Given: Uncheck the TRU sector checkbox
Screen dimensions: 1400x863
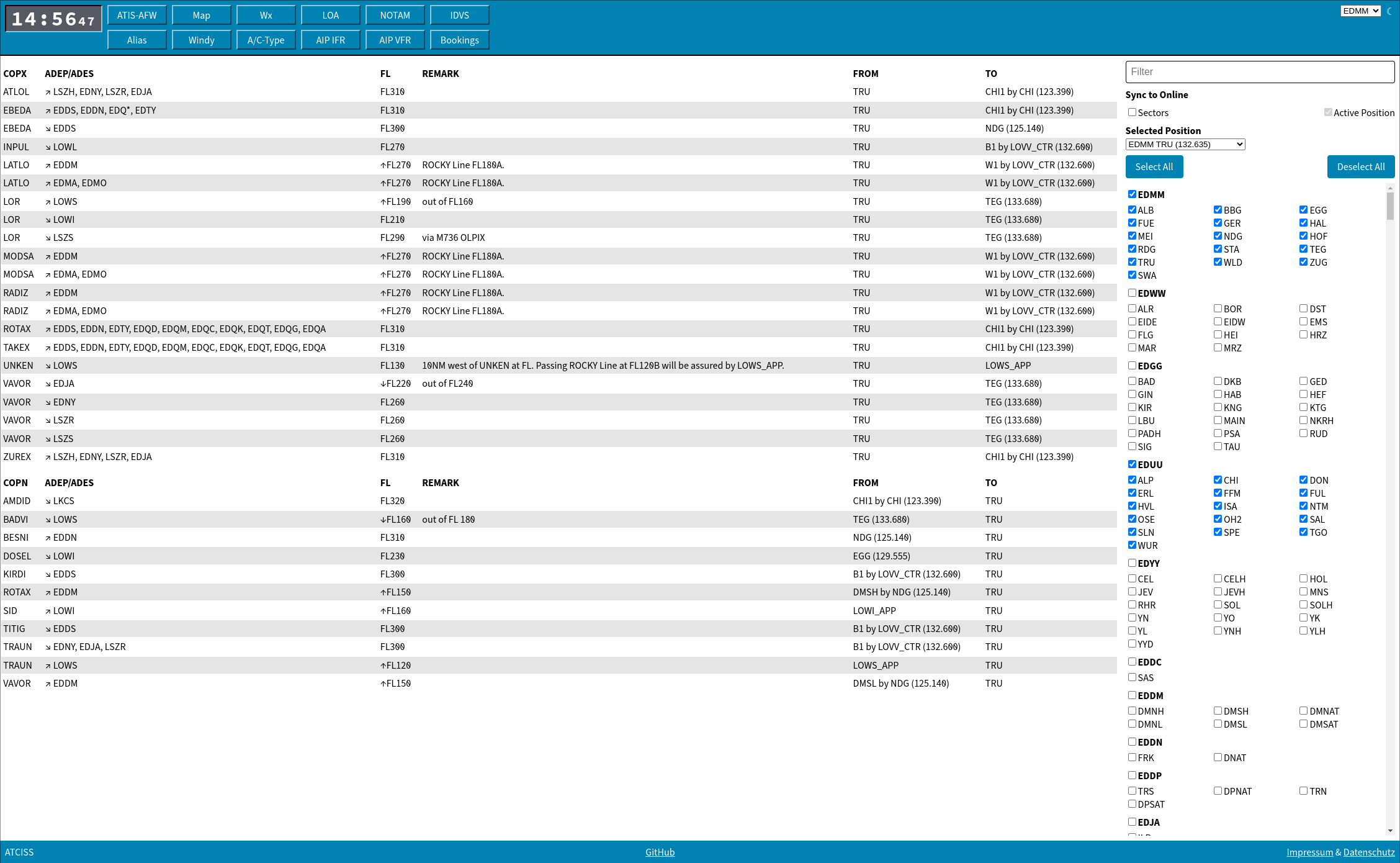Looking at the screenshot, I should click(x=1132, y=262).
